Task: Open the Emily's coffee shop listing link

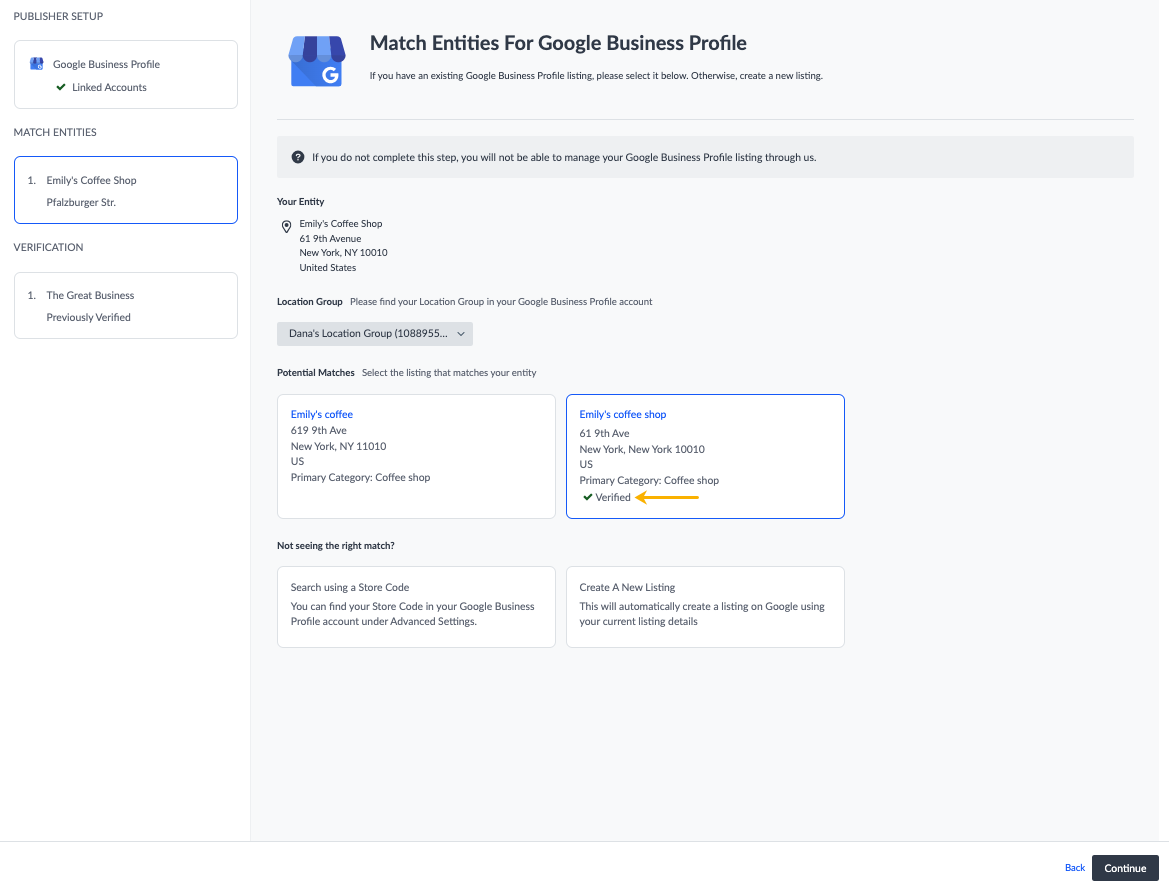Action: tap(622, 414)
